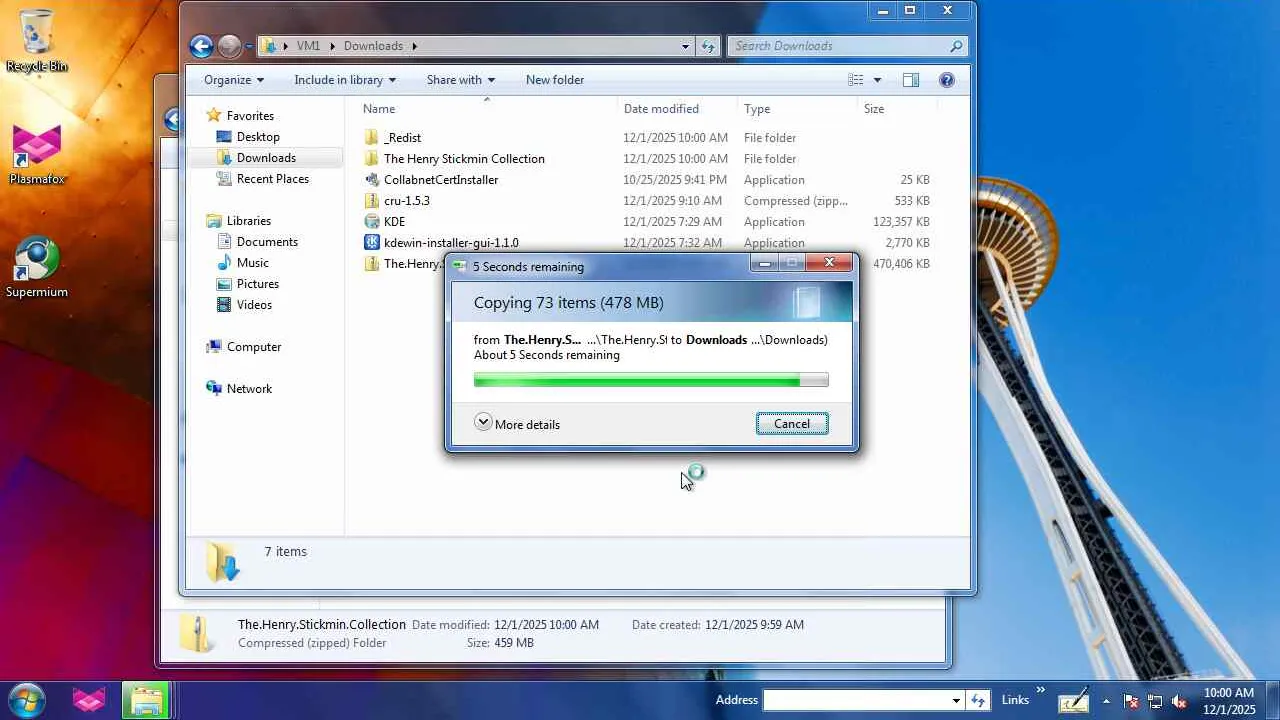This screenshot has width=1280, height=720.
Task: Show hidden tray icons arrow
Action: [x=1106, y=700]
